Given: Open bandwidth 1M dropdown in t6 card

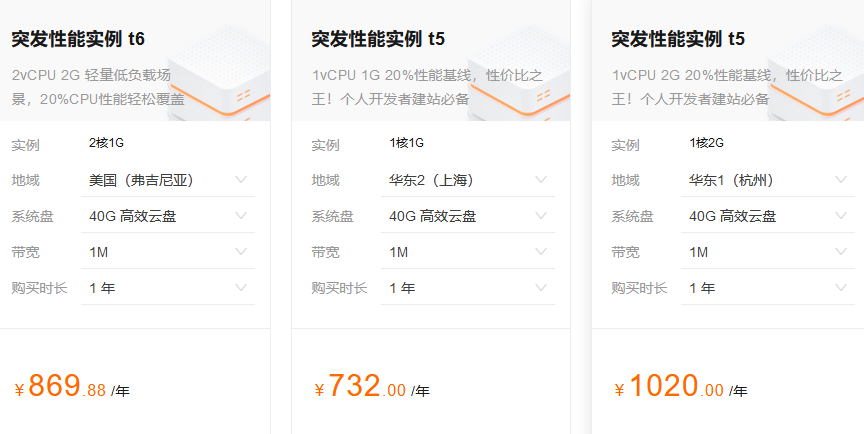Looking at the screenshot, I should pos(168,252).
